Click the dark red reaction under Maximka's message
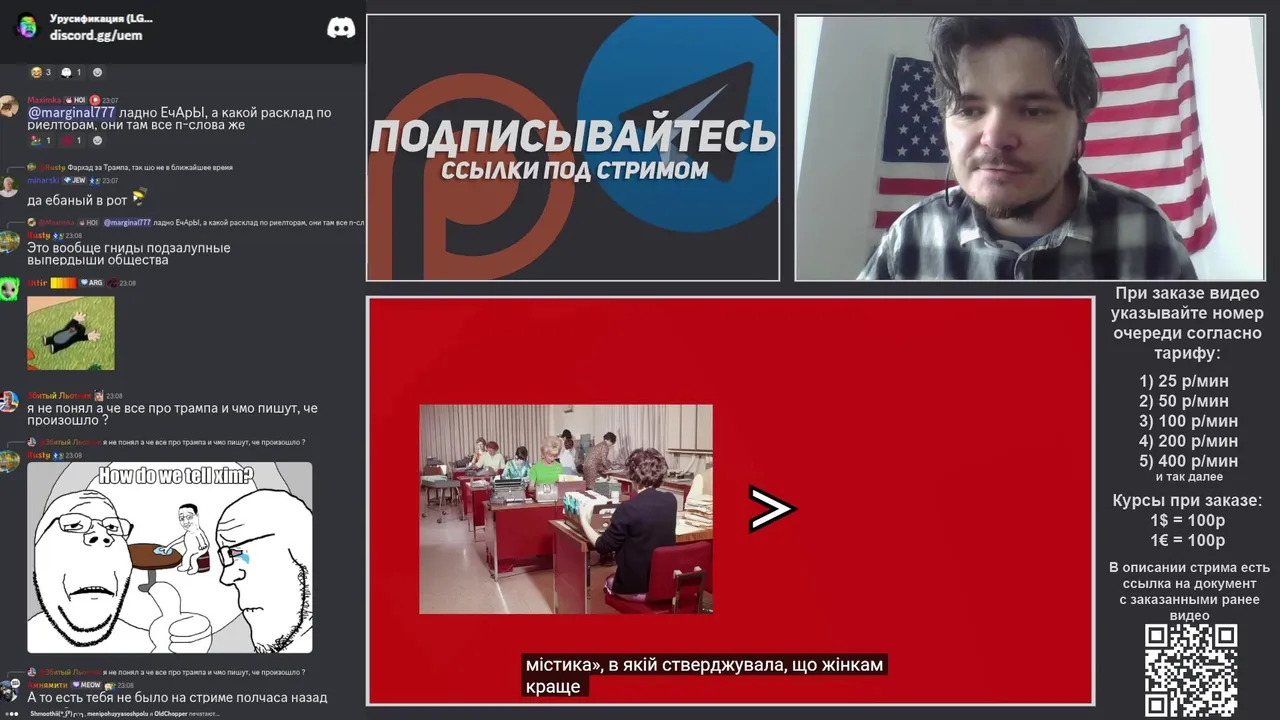The width and height of the screenshot is (1280, 720). 71,140
